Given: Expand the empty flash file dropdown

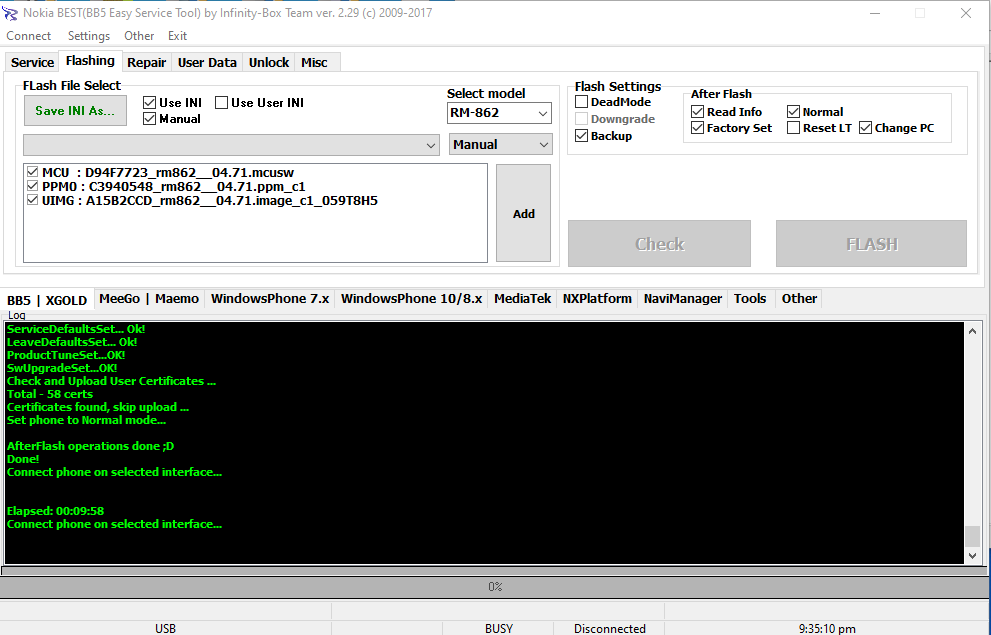Looking at the screenshot, I should tap(231, 145).
